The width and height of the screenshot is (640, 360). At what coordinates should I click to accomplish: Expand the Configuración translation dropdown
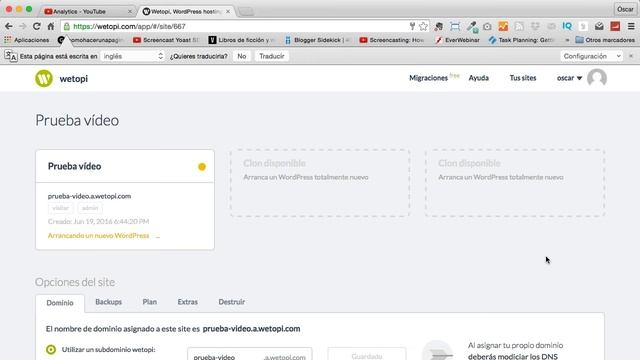(591, 56)
